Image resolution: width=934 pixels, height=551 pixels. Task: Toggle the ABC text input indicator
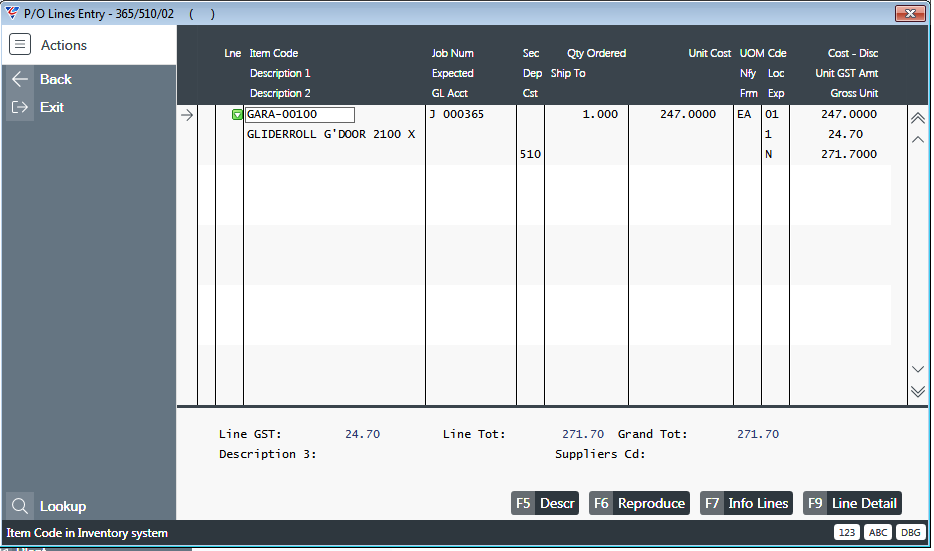[878, 533]
